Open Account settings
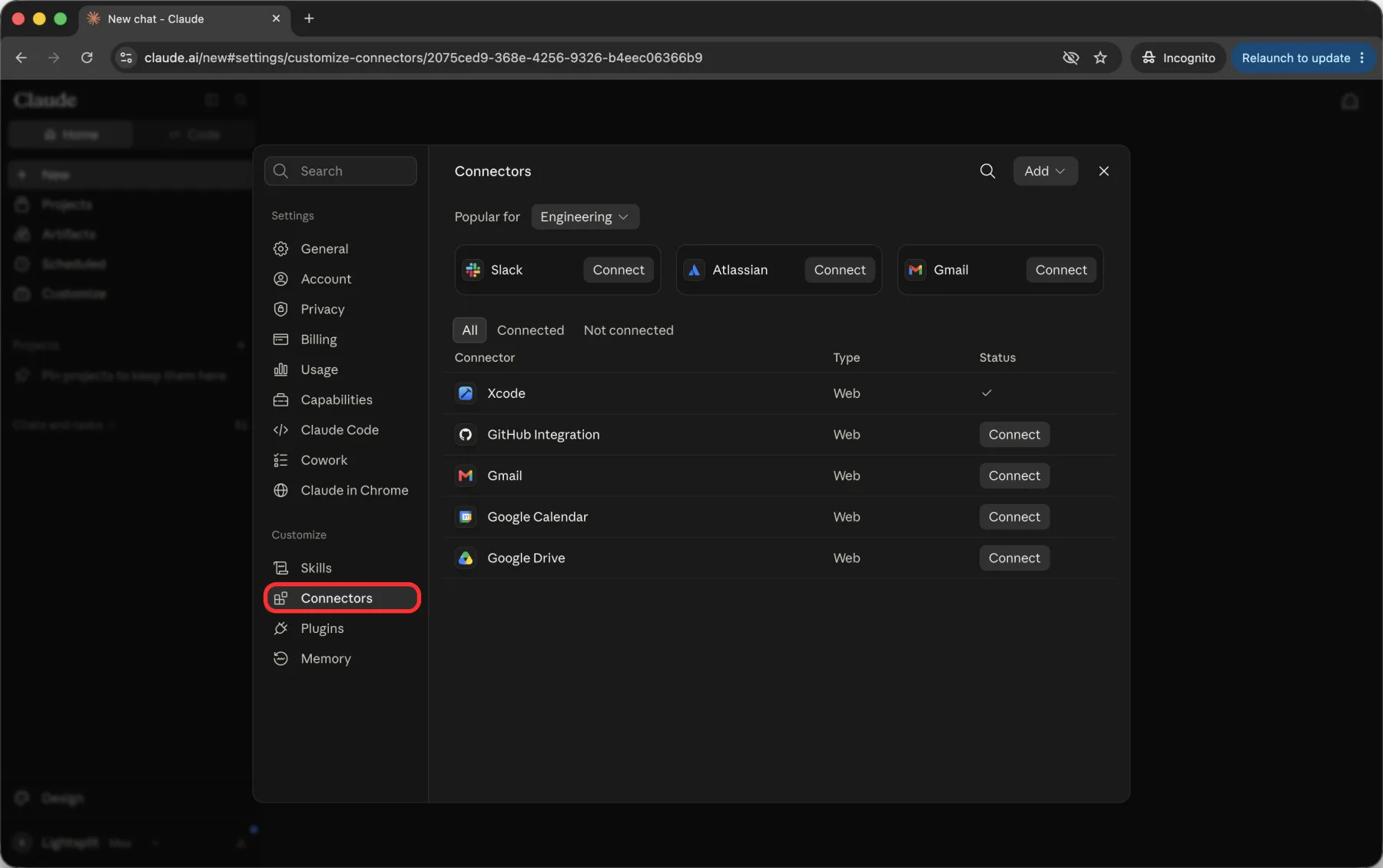 point(342,279)
